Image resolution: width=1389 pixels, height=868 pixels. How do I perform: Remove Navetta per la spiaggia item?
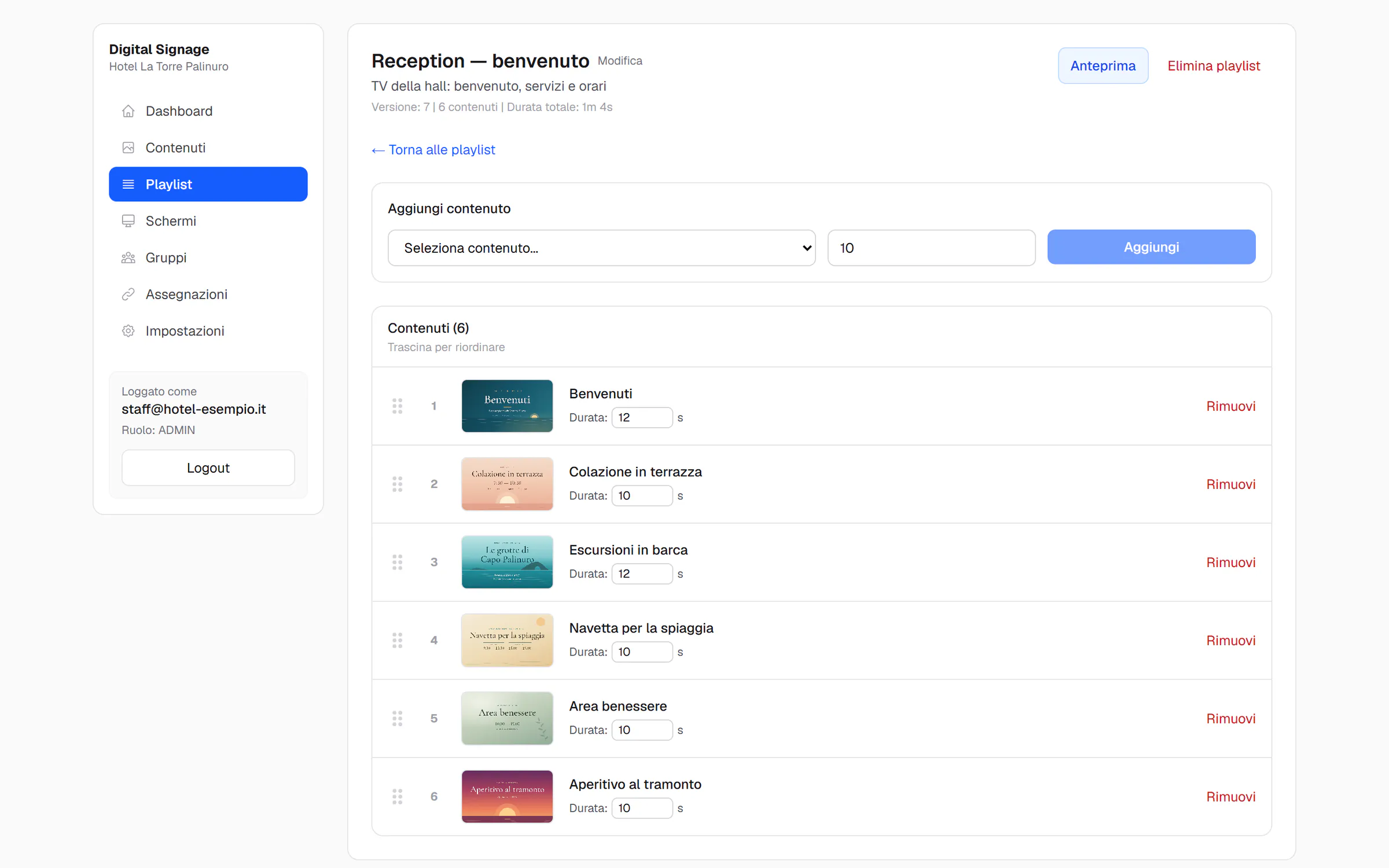click(1230, 640)
